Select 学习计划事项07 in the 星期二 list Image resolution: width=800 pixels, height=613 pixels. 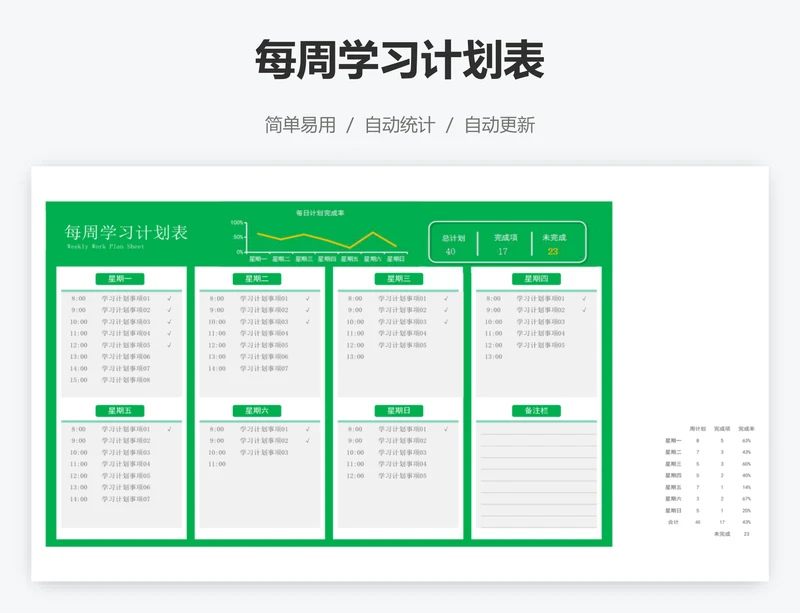click(264, 368)
